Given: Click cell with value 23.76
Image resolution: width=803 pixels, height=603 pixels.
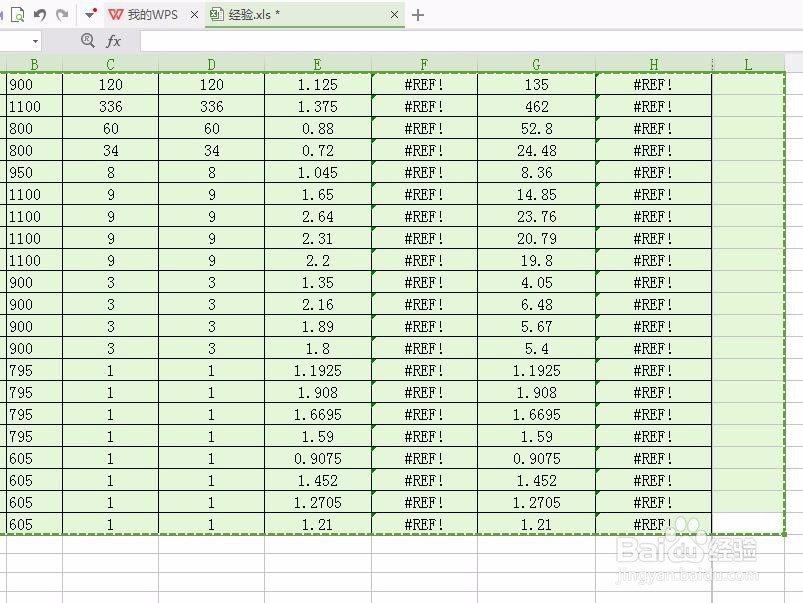Looking at the screenshot, I should tap(536, 217).
